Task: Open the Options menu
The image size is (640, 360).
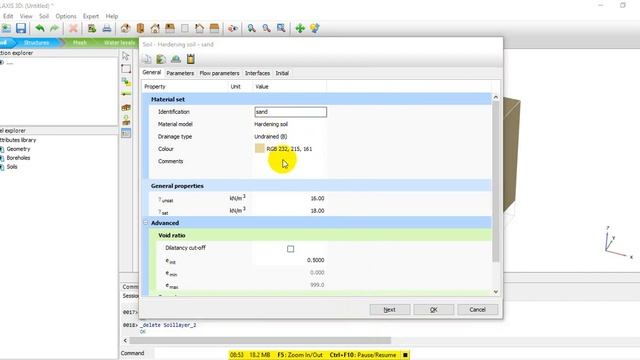Action: click(66, 16)
